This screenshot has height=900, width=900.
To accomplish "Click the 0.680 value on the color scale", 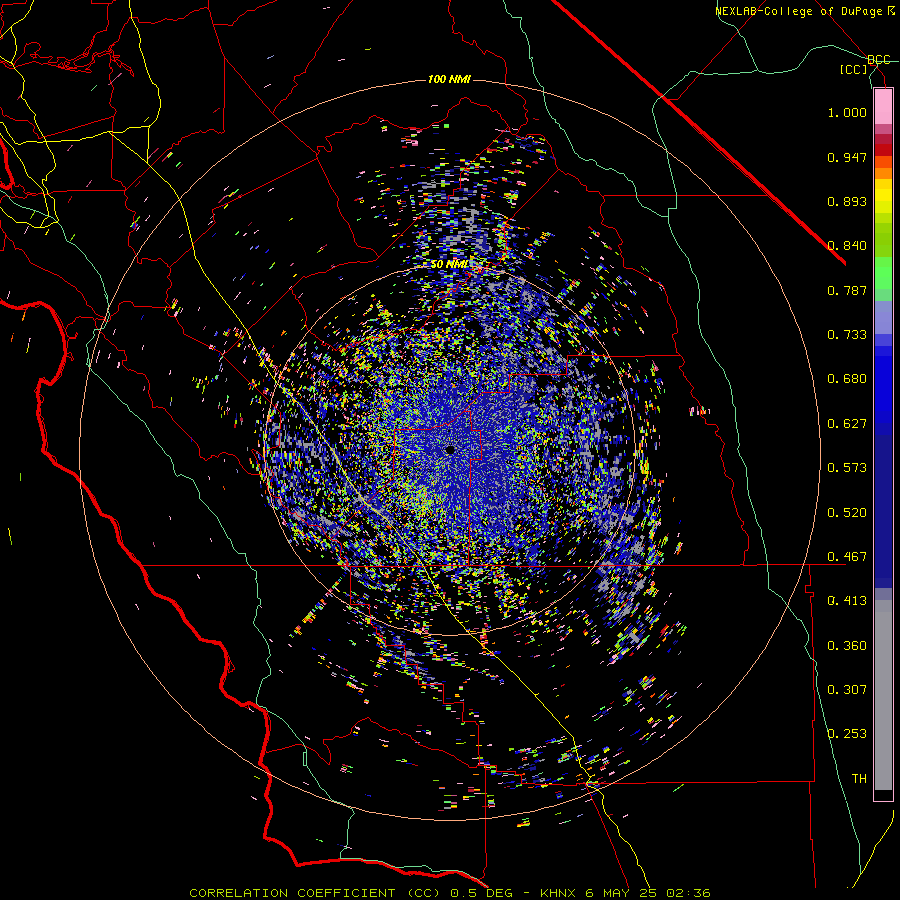I will pos(847,379).
